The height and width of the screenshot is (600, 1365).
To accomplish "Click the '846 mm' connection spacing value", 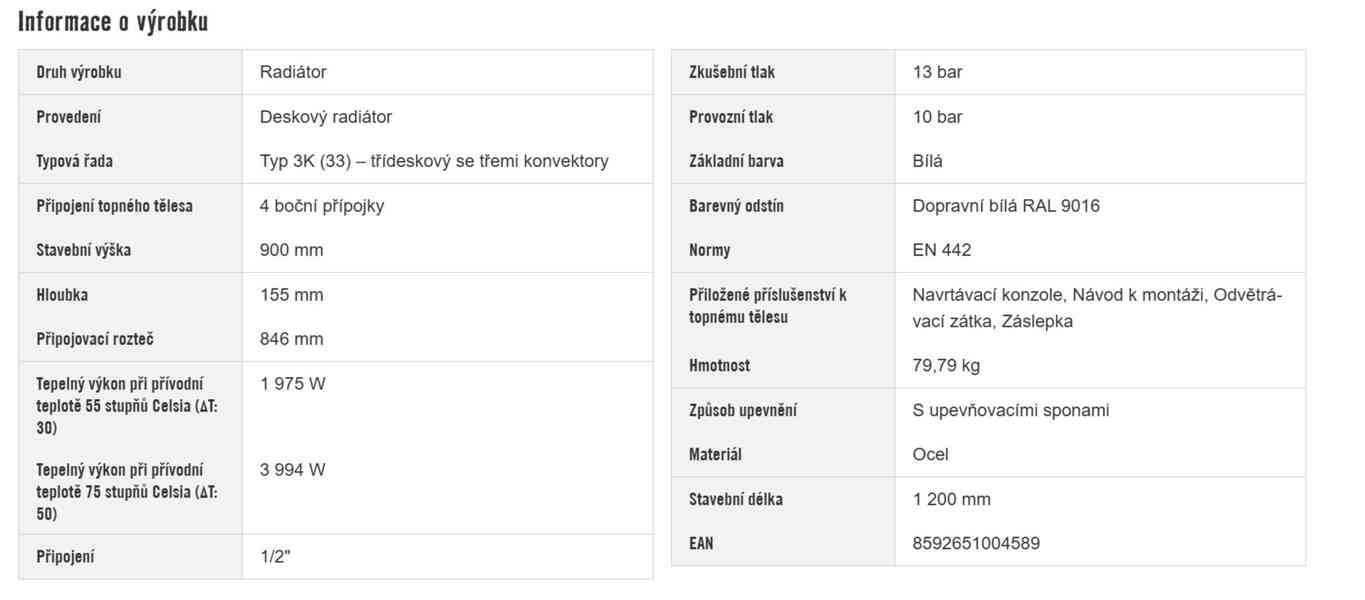I will 291,339.
